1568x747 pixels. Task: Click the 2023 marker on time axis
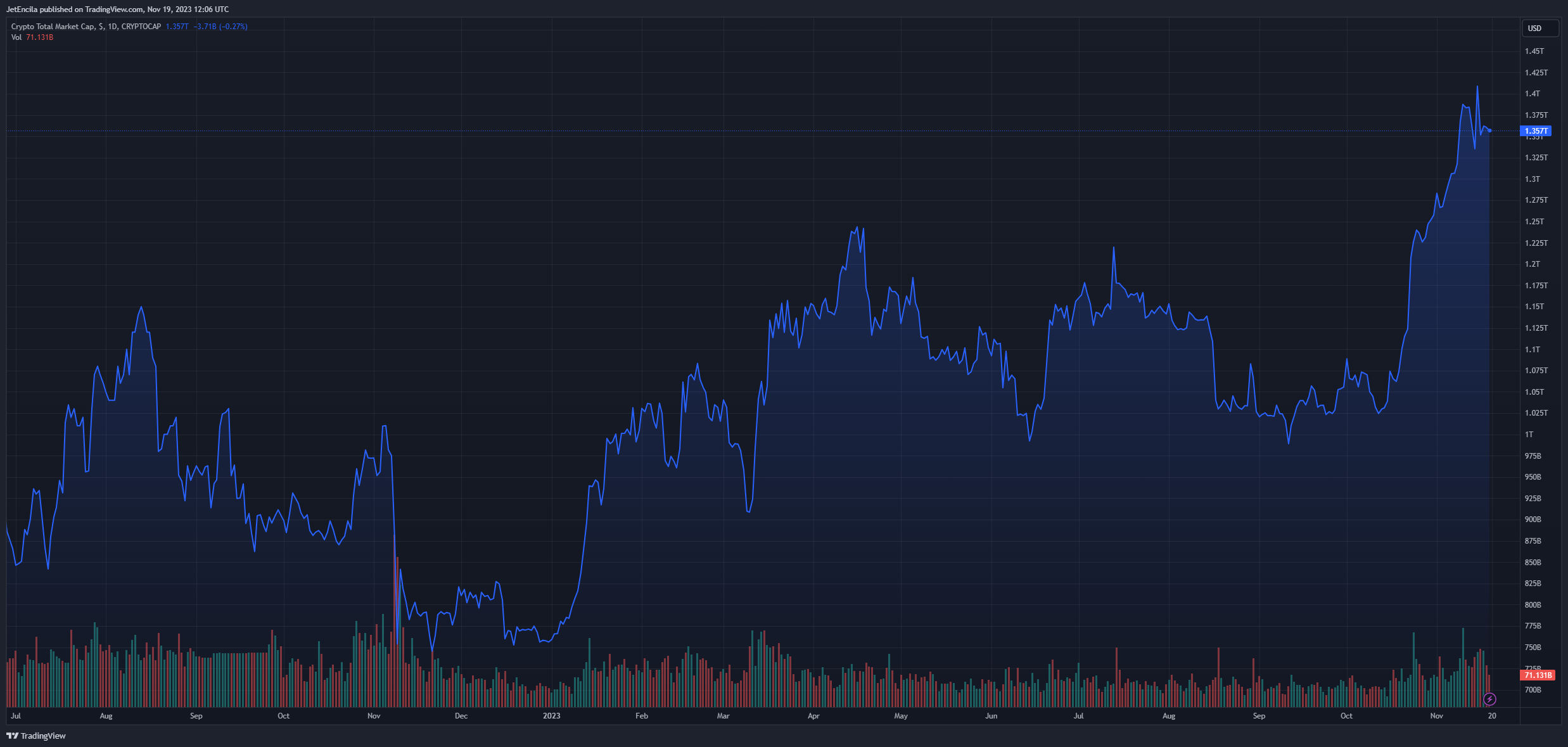(551, 716)
